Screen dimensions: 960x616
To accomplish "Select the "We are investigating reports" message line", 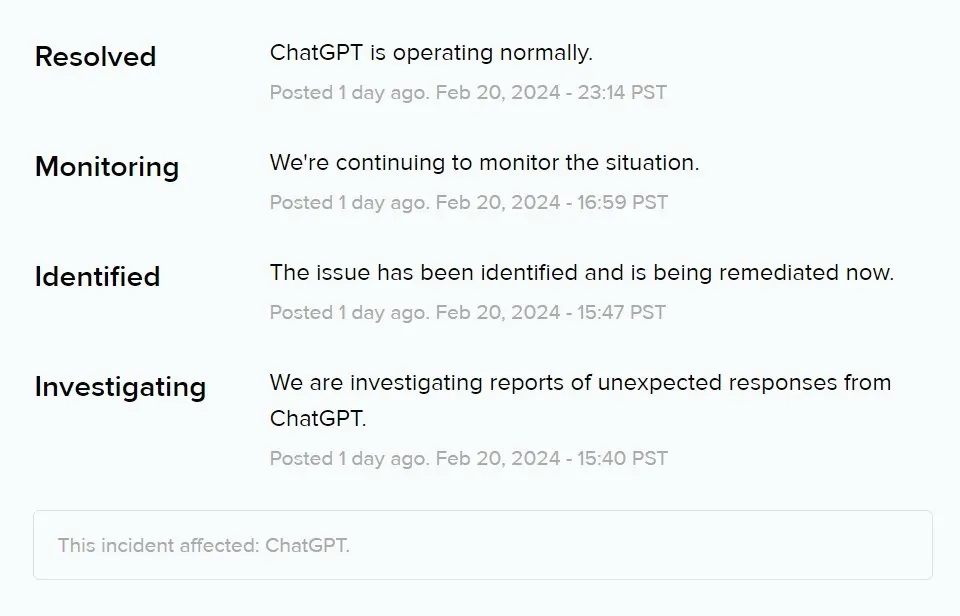I will (580, 382).
